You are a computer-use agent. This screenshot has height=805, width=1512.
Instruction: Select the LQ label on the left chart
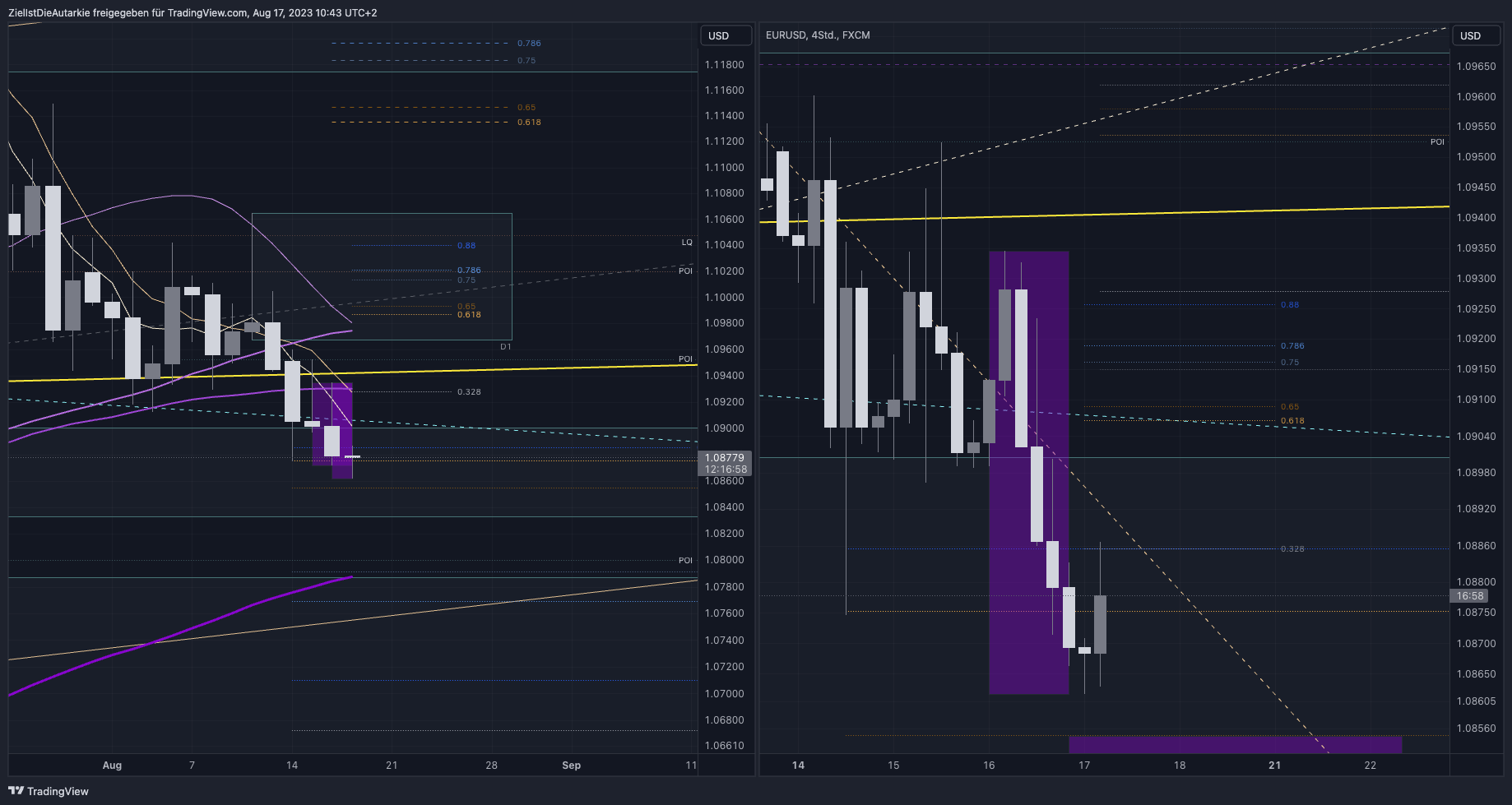687,243
